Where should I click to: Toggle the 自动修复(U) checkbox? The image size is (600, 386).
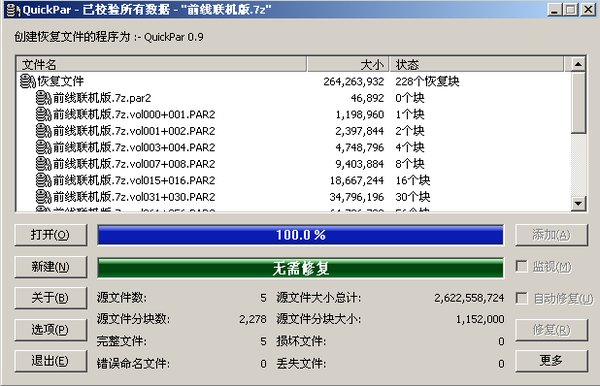coord(522,298)
